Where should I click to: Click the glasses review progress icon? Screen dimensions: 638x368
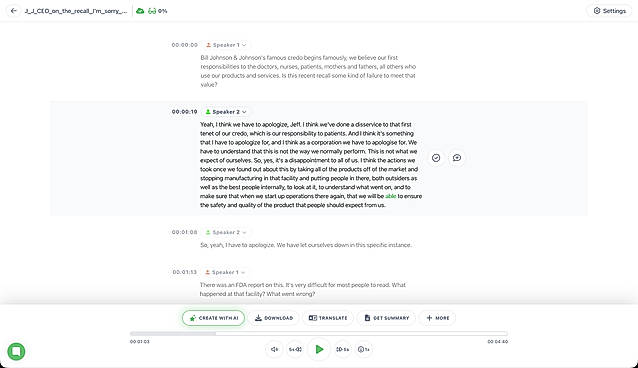pyautogui.click(x=152, y=11)
